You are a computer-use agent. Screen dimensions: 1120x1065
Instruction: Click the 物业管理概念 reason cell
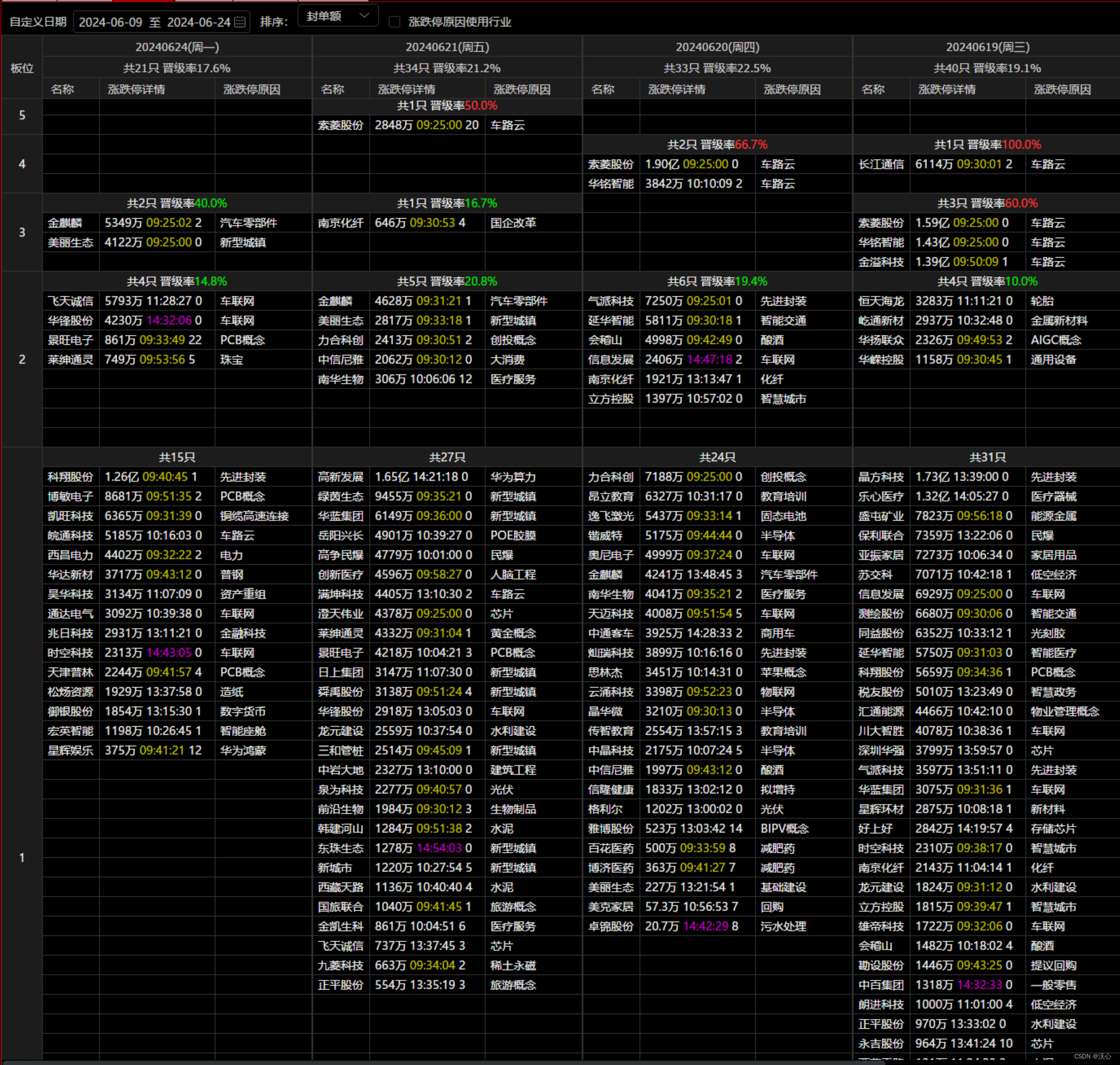pyautogui.click(x=1065, y=712)
